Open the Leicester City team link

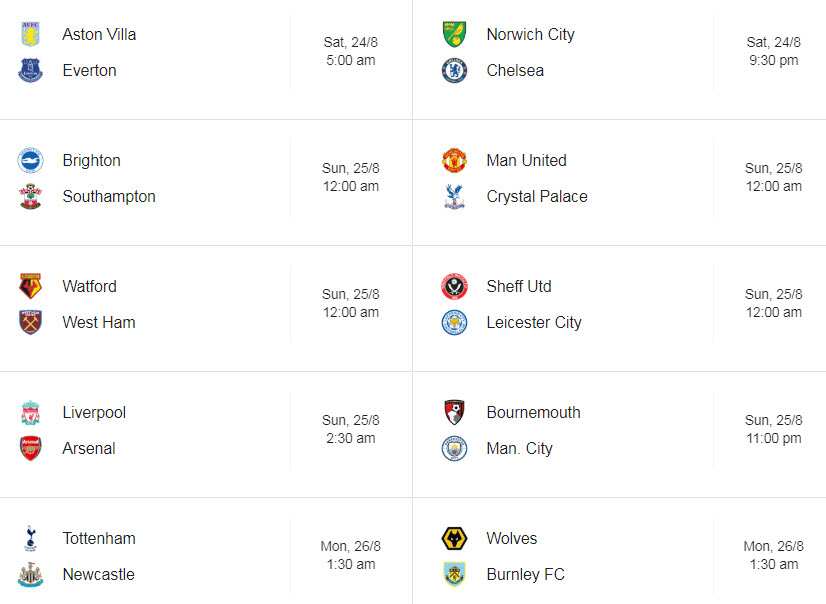pyautogui.click(x=534, y=322)
